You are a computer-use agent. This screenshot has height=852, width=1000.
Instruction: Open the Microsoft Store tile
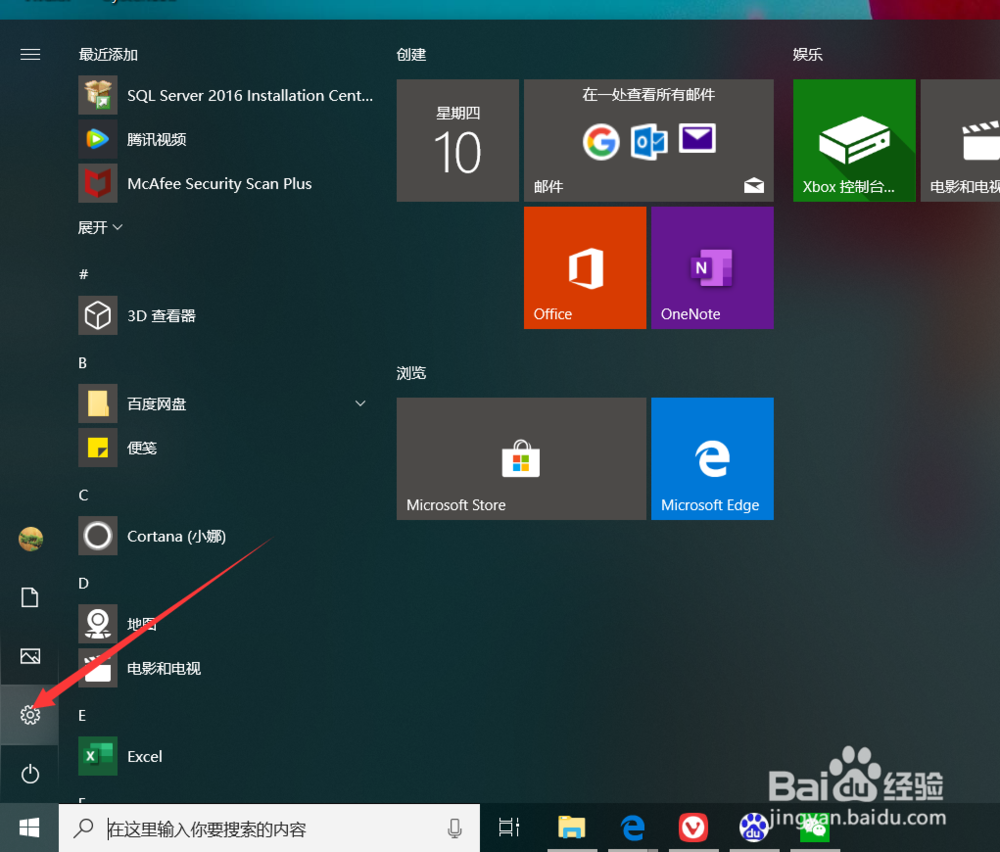click(x=521, y=459)
